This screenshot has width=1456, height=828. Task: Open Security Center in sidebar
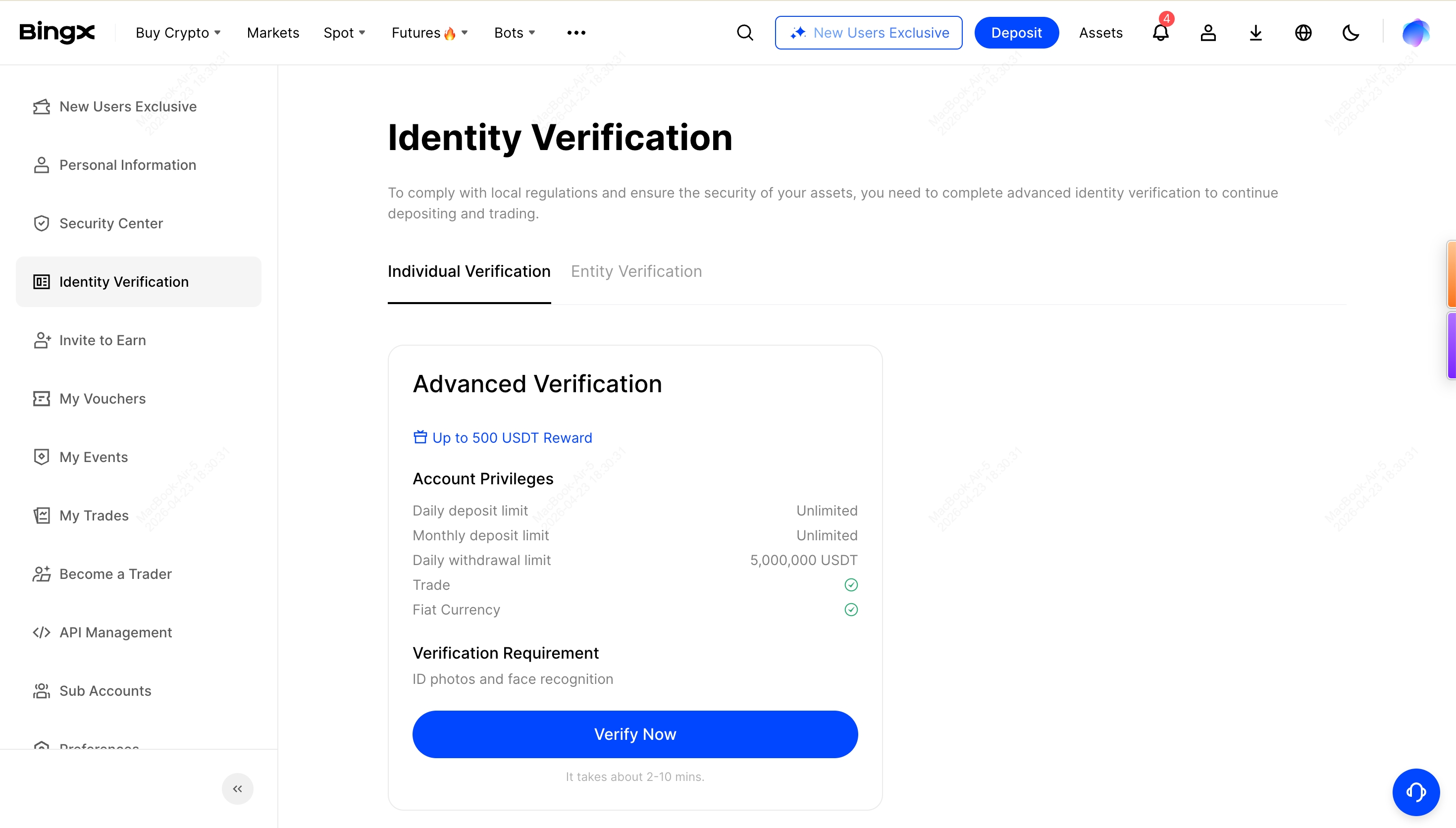coord(111,223)
